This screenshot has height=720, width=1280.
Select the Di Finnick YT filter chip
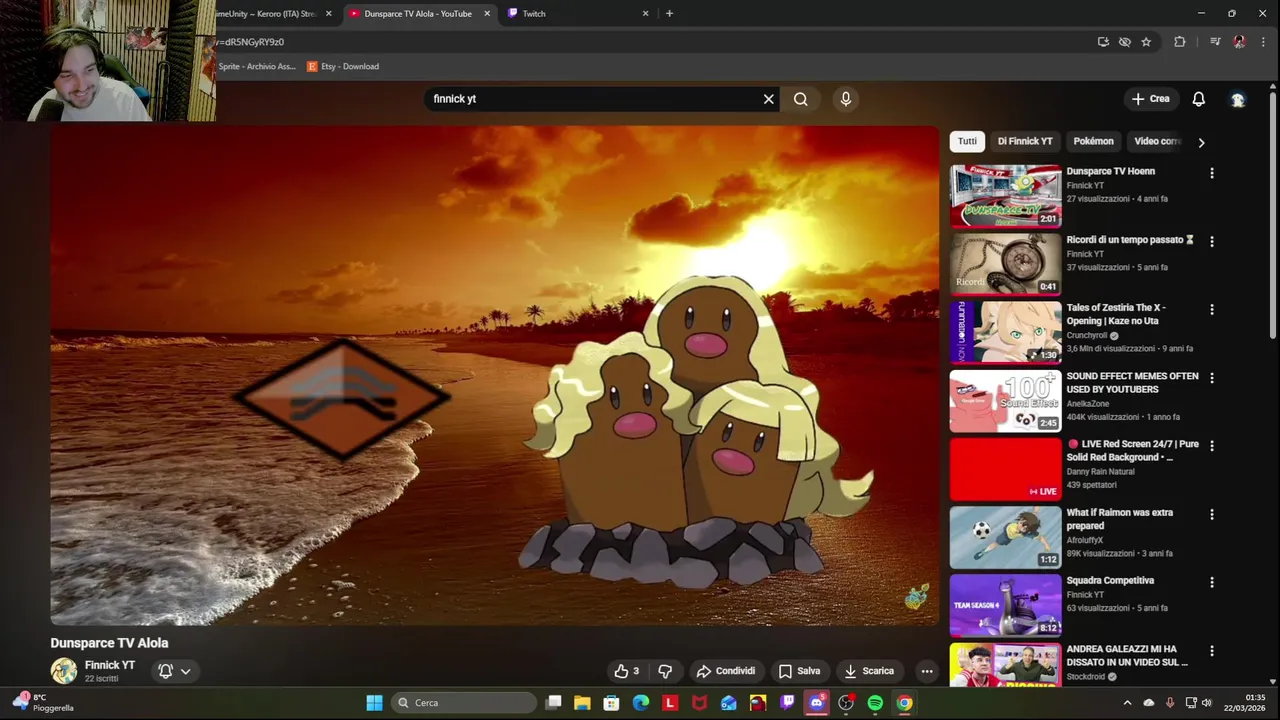click(x=1025, y=141)
